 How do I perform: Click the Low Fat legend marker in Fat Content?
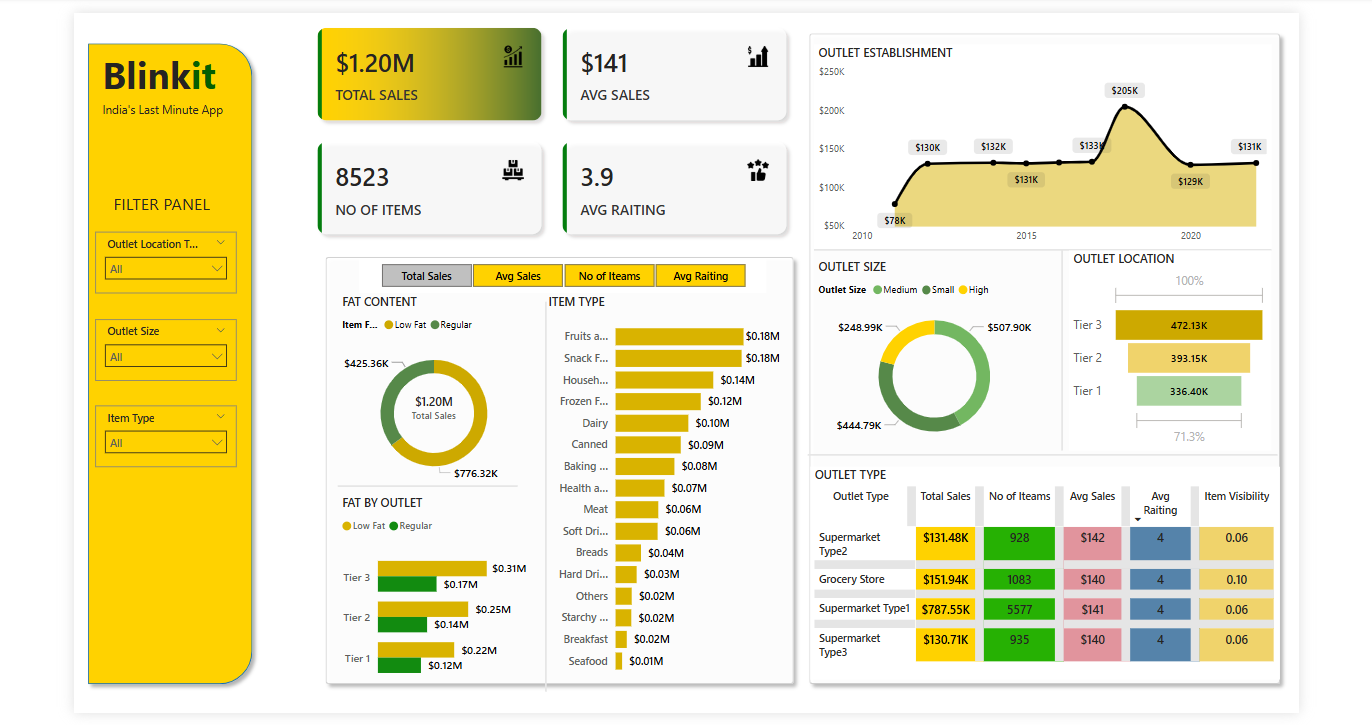(389, 325)
